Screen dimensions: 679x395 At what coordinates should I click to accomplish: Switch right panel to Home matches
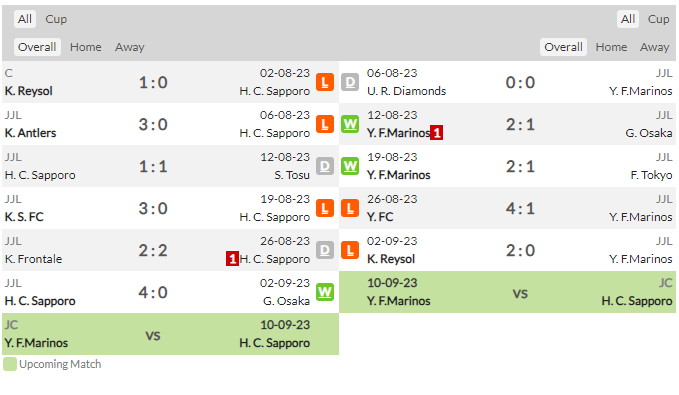coord(611,47)
